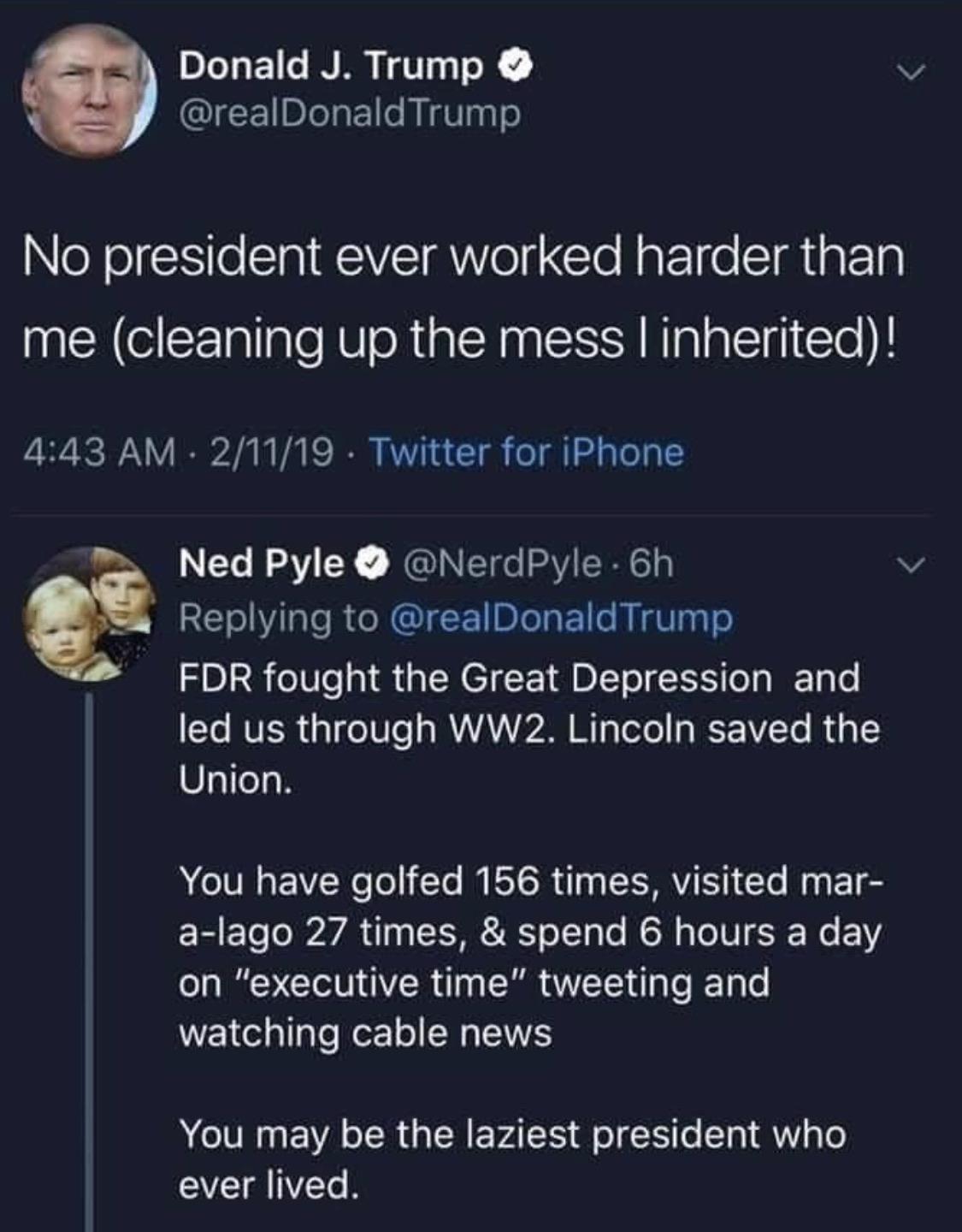Click the Ned Pyle display name
962x1232 pixels.
[261, 564]
